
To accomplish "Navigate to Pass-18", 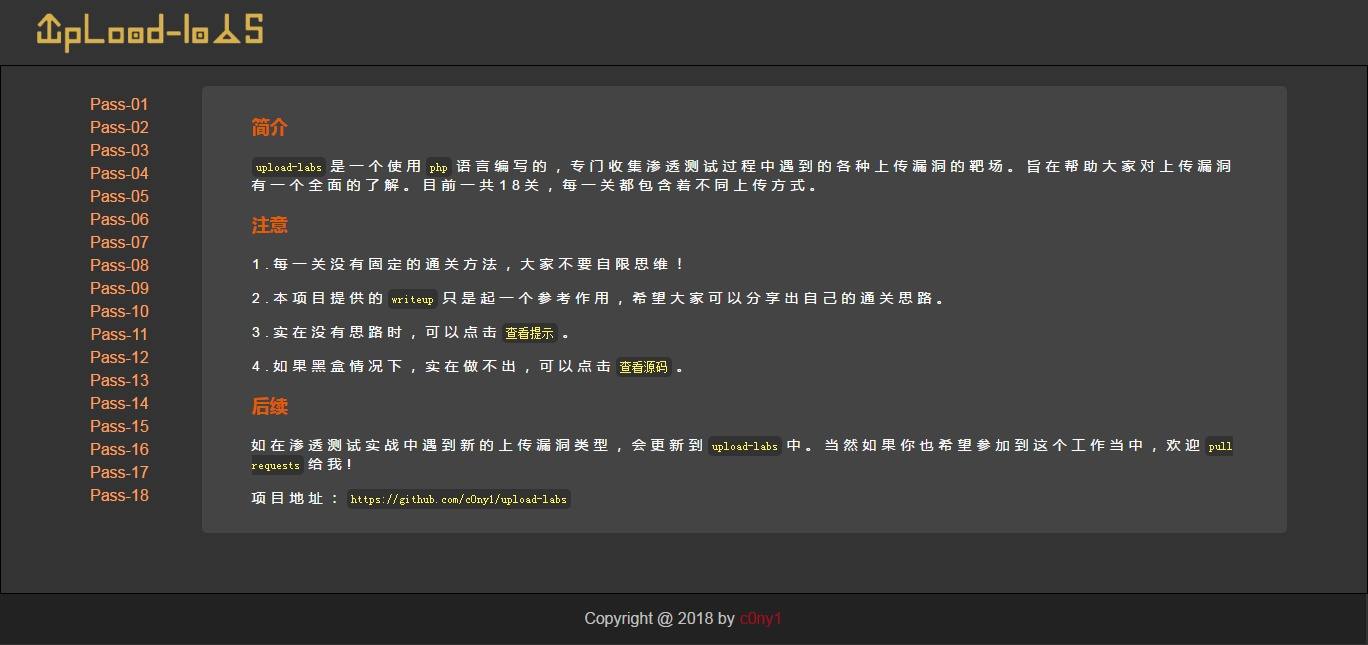I will [119, 495].
